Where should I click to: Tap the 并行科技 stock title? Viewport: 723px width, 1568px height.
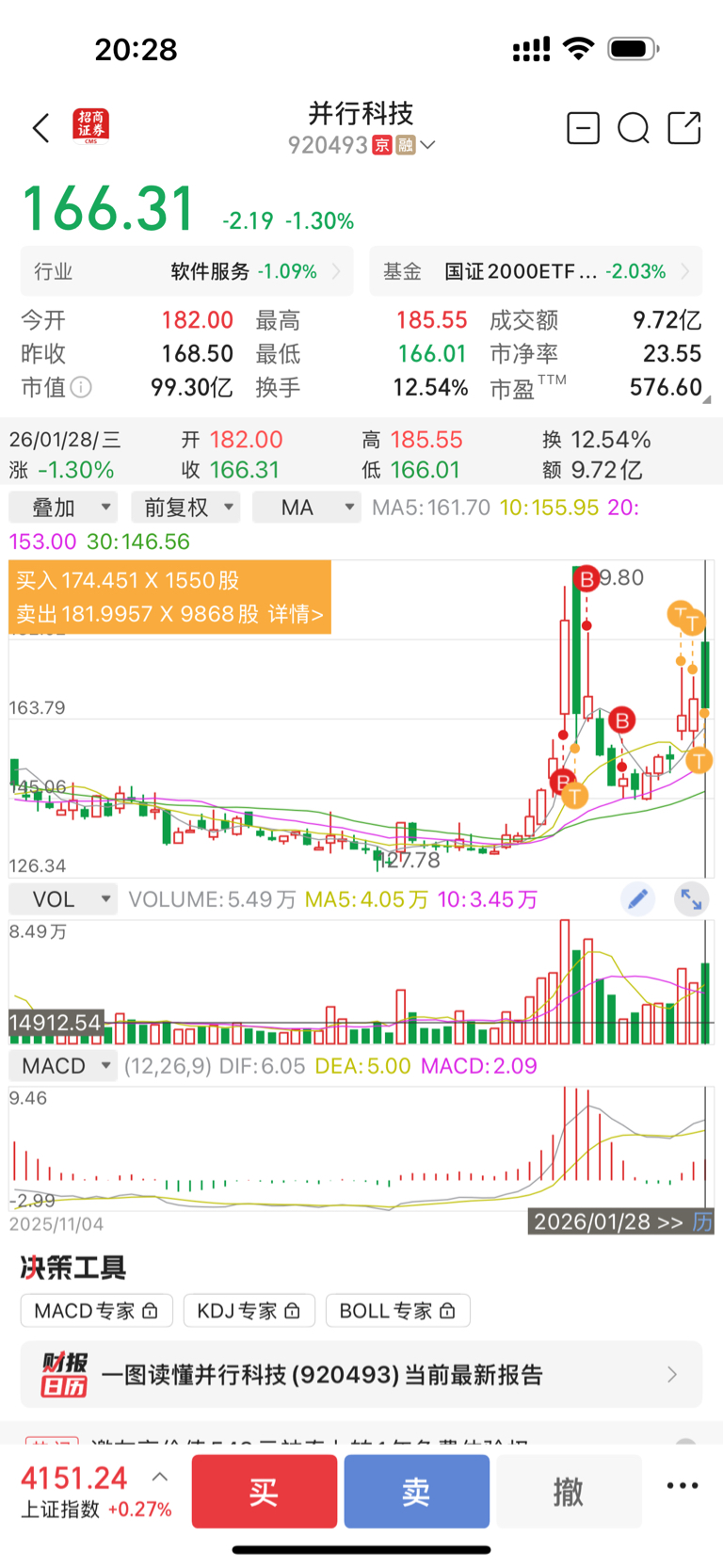tap(361, 114)
